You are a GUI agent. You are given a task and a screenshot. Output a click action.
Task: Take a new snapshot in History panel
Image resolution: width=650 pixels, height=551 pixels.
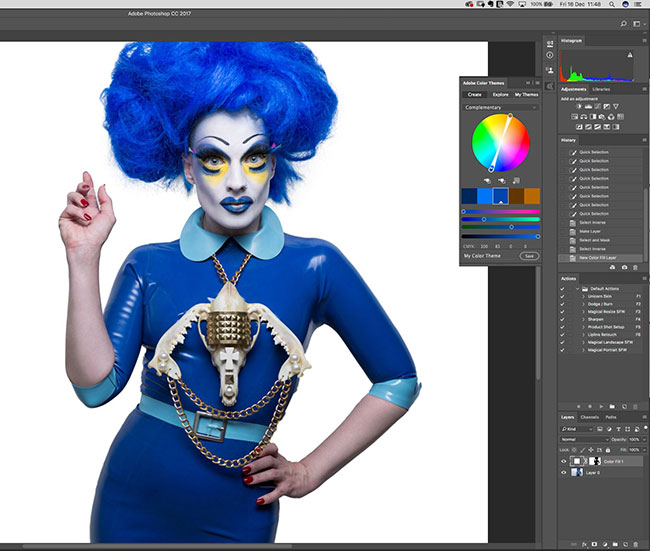coord(624,268)
